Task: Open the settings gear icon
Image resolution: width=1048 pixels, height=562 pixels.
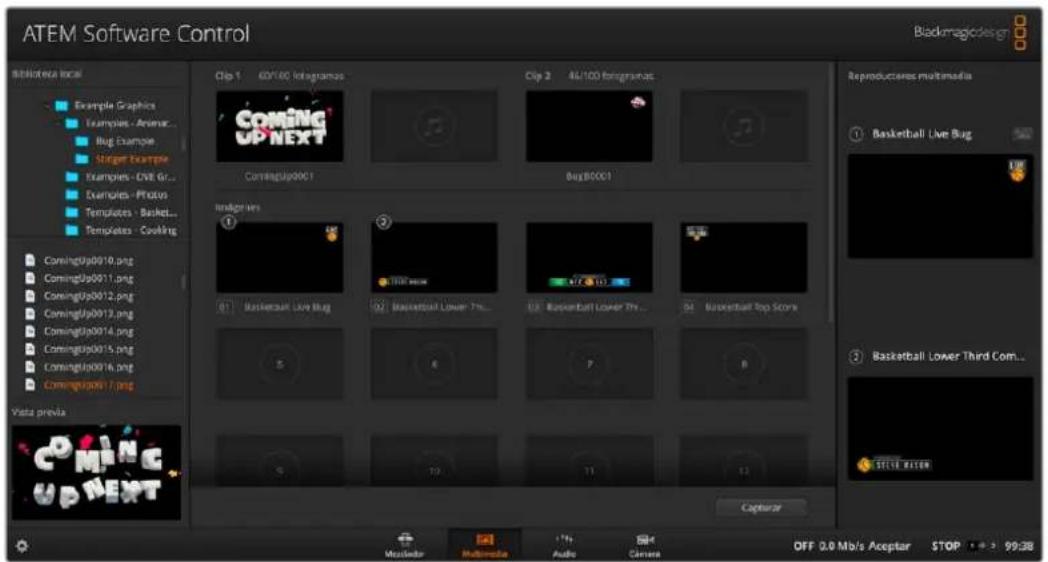Action: pos(21,546)
